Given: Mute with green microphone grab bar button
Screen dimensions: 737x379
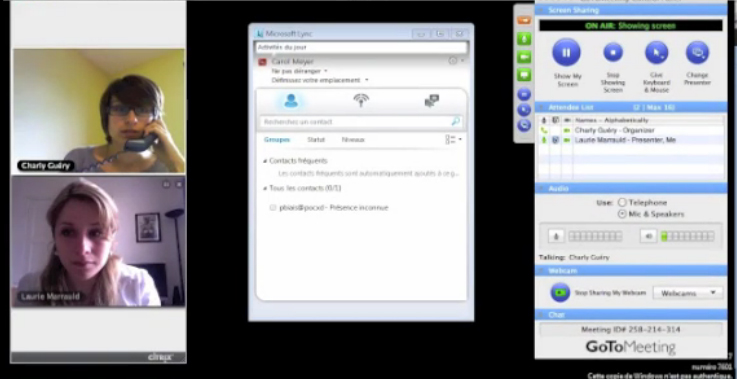Looking at the screenshot, I should click(524, 39).
